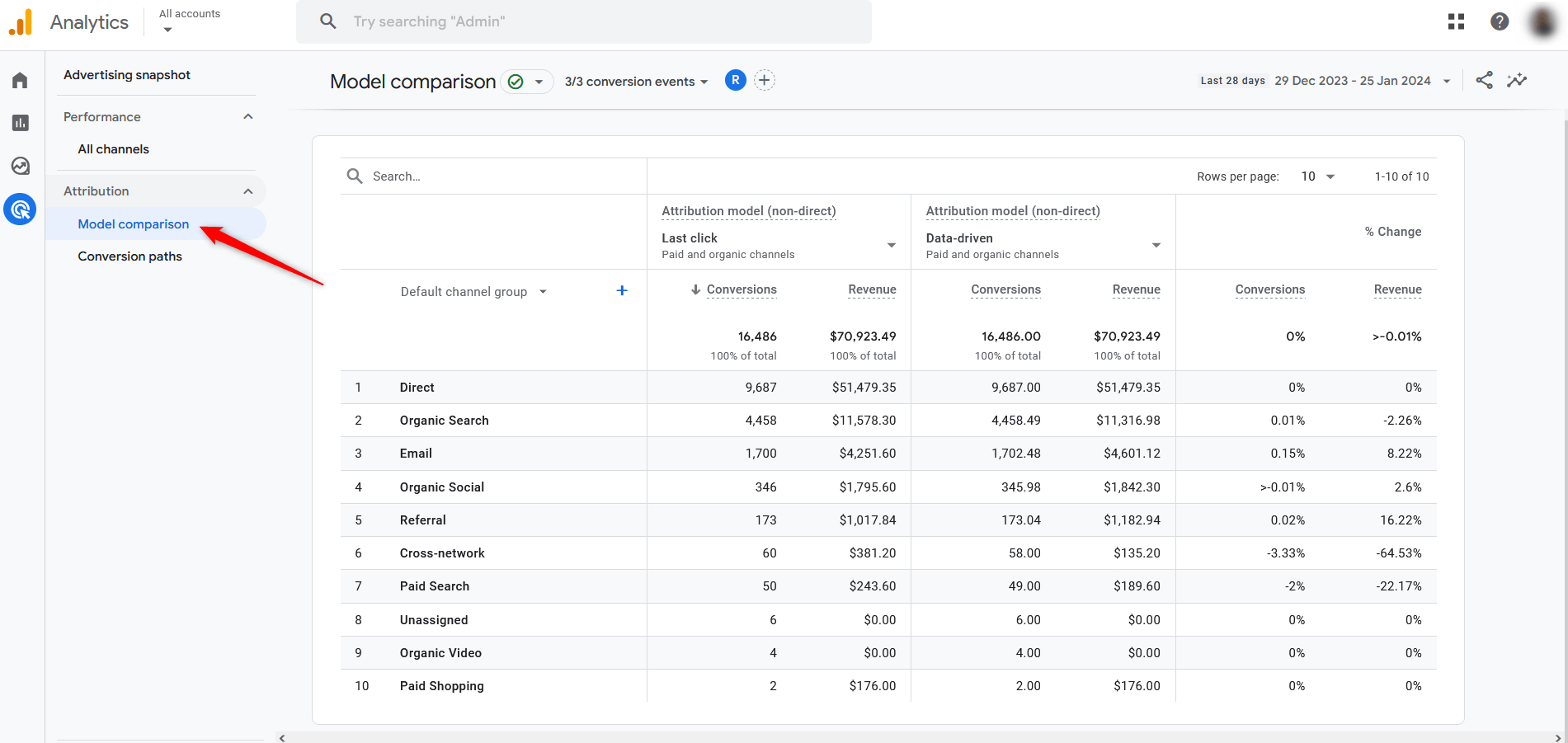
Task: Open insights via the sparkline icon
Action: [1518, 80]
